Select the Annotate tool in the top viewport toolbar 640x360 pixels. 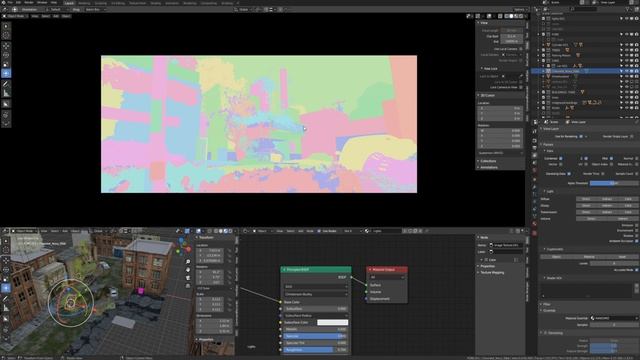(6, 84)
